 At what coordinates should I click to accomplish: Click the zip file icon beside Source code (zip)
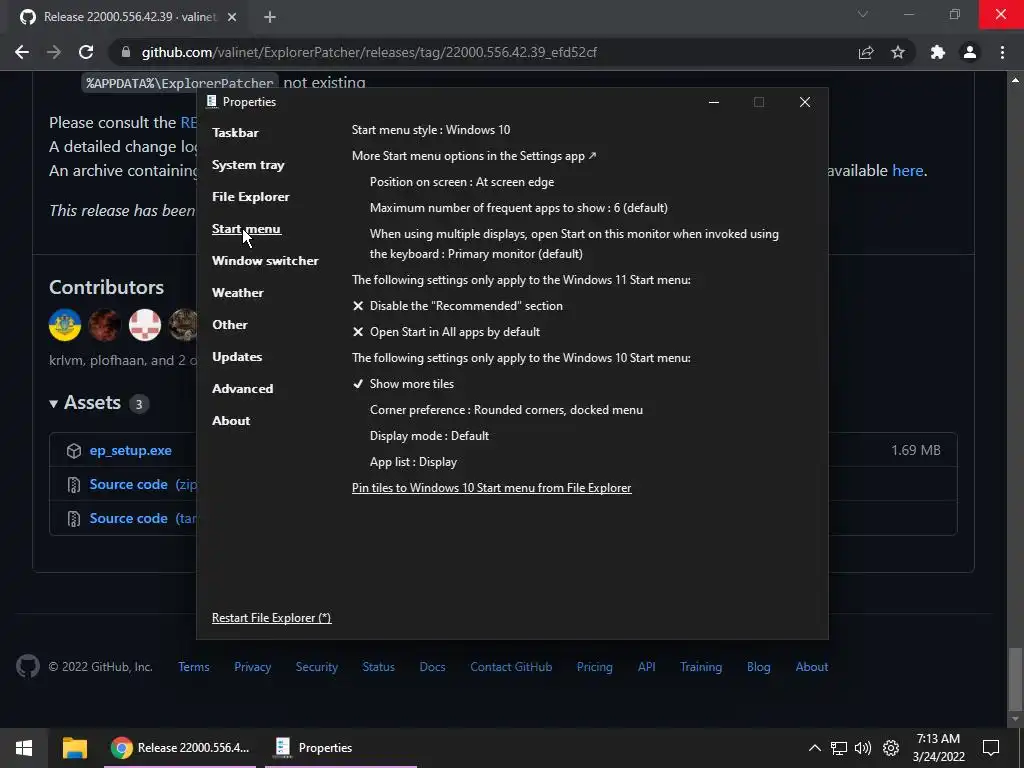(74, 485)
